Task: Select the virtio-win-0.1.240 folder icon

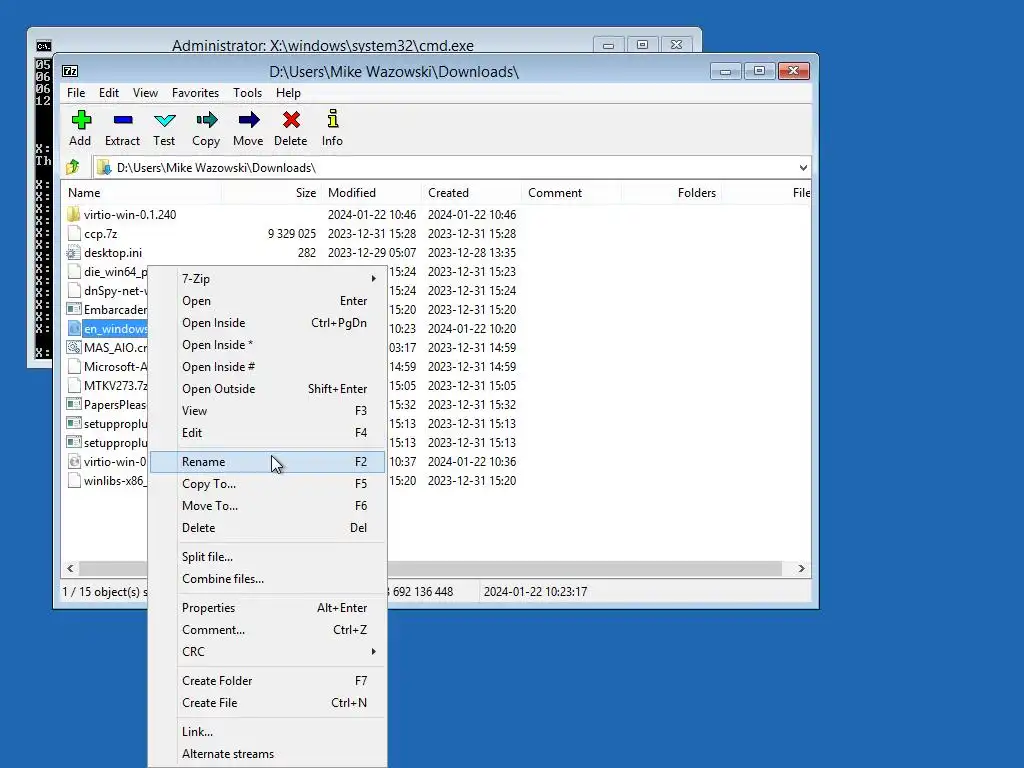Action: 74,214
